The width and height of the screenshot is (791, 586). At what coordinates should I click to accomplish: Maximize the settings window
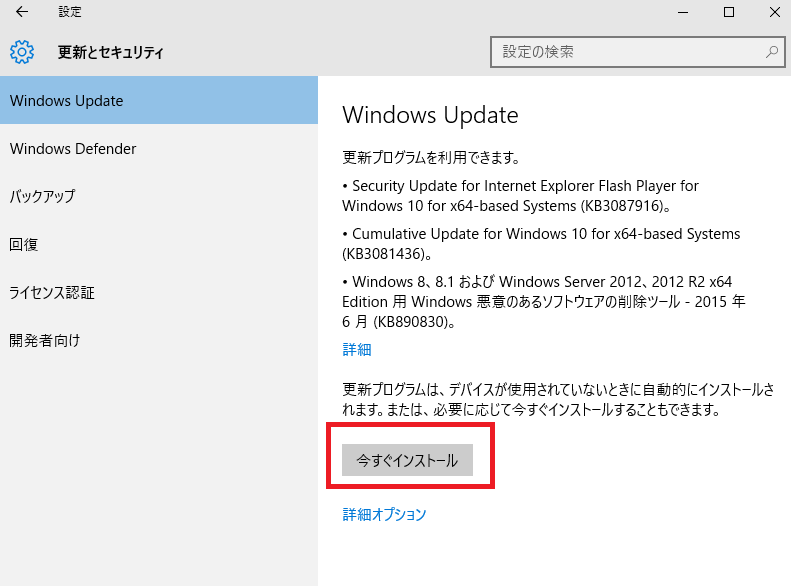click(x=728, y=12)
